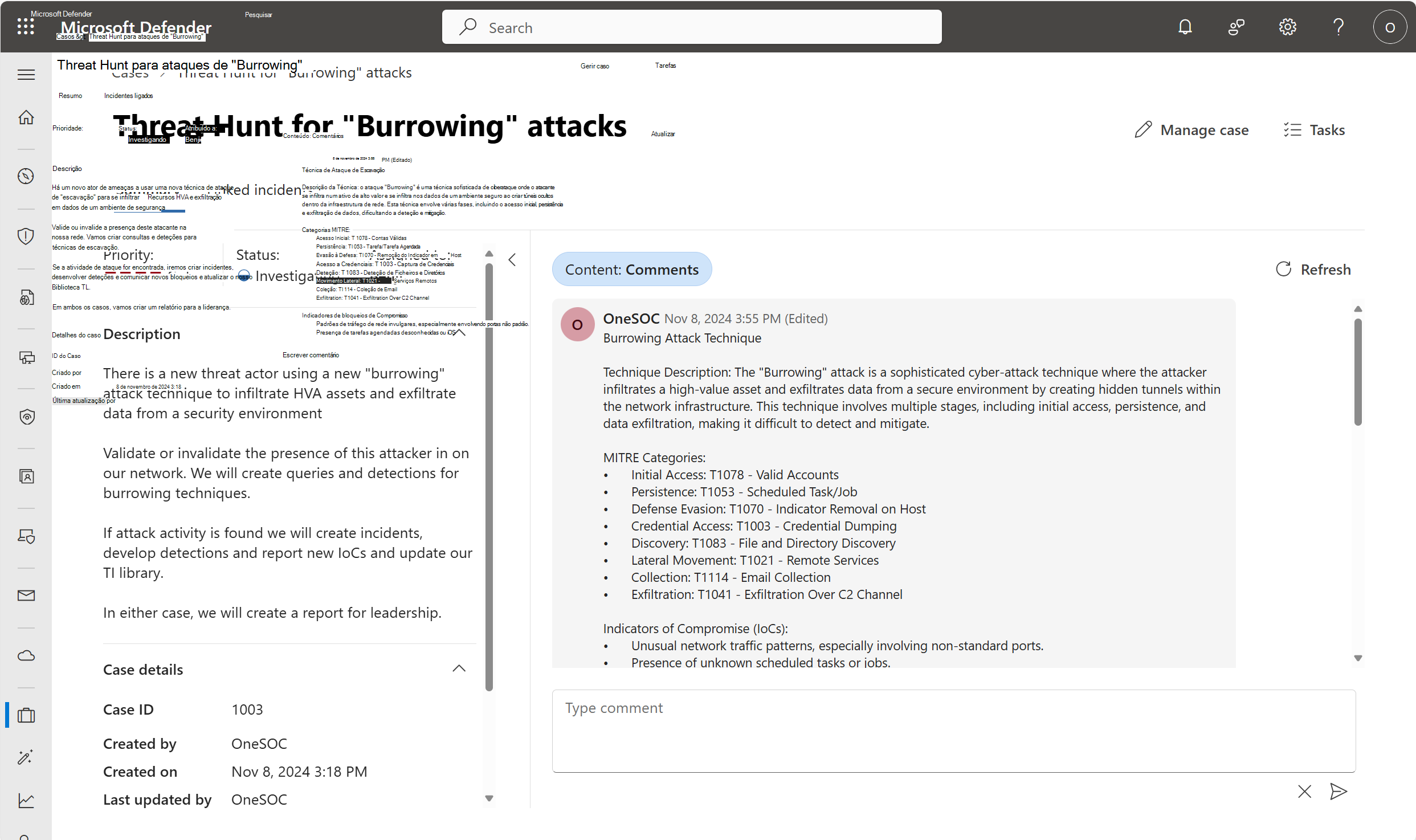
Task: Open the settings gear icon
Action: click(x=1287, y=27)
